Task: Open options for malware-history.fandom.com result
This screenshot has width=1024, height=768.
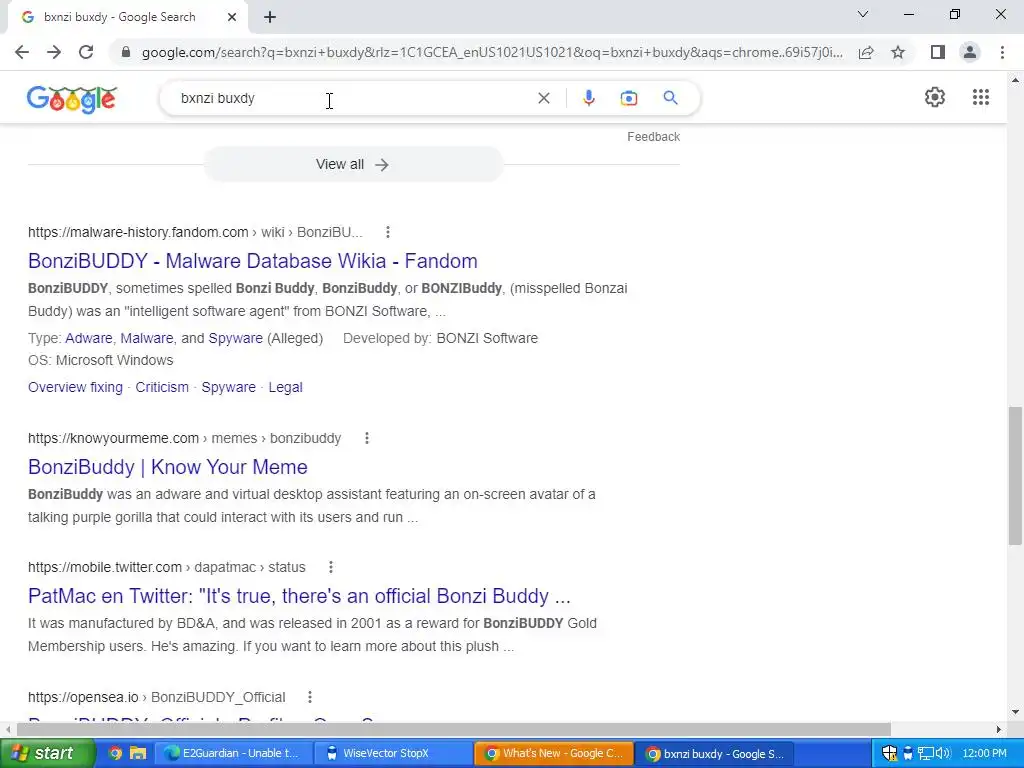Action: pyautogui.click(x=388, y=232)
